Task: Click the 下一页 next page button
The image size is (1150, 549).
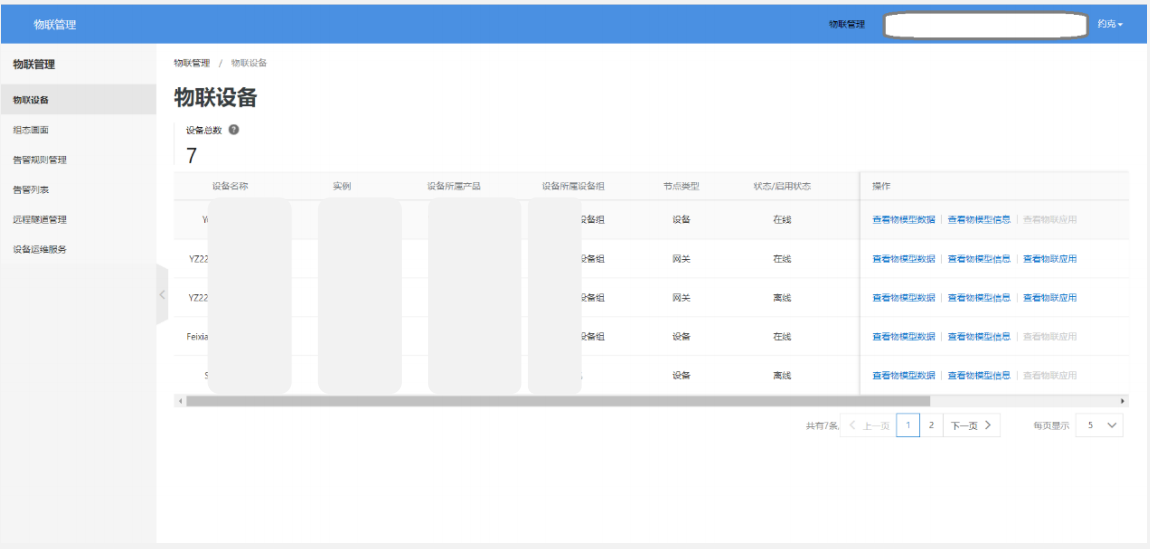Action: (971, 425)
